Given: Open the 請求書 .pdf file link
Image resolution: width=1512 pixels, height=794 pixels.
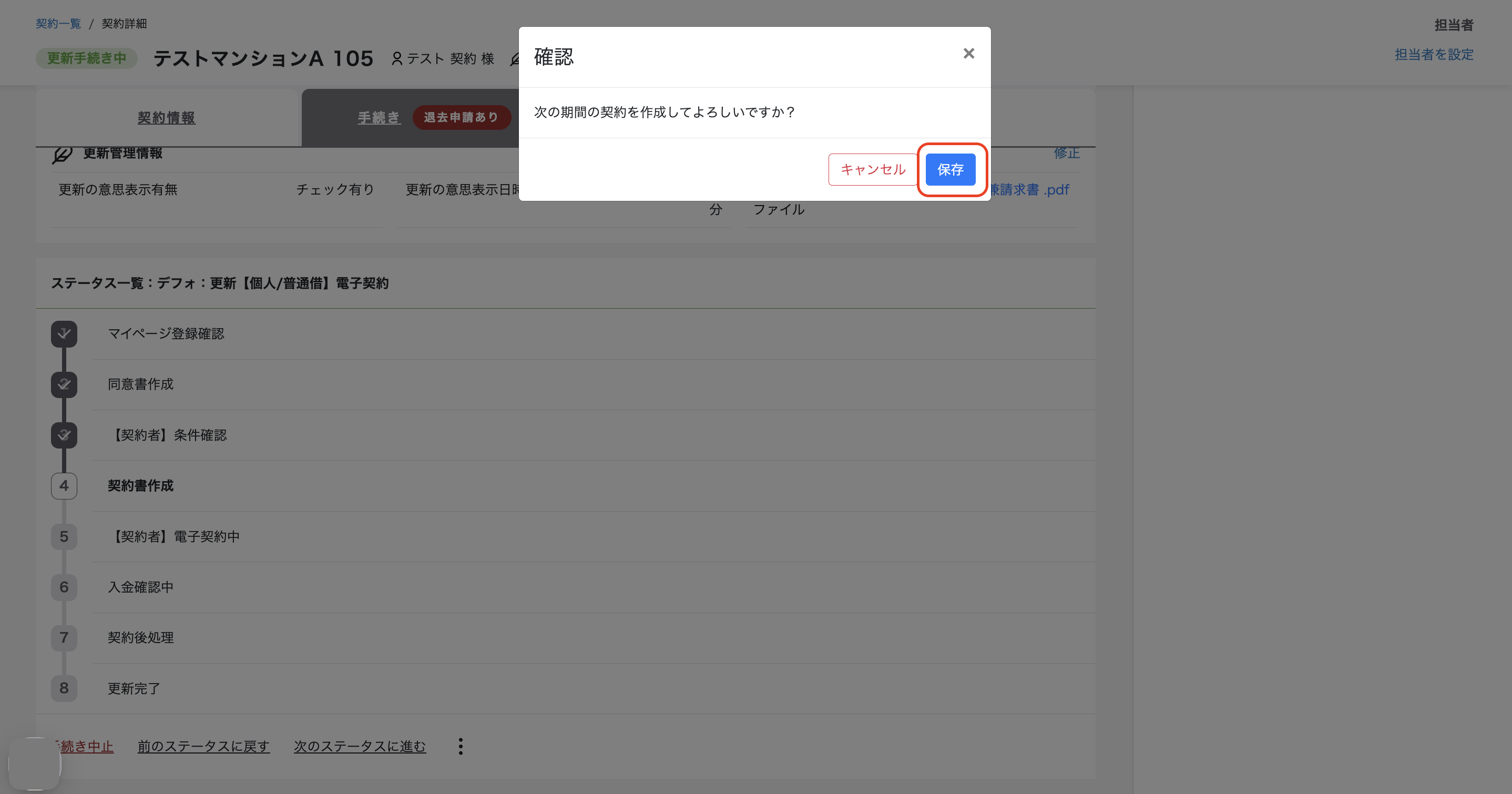Looking at the screenshot, I should (1030, 190).
